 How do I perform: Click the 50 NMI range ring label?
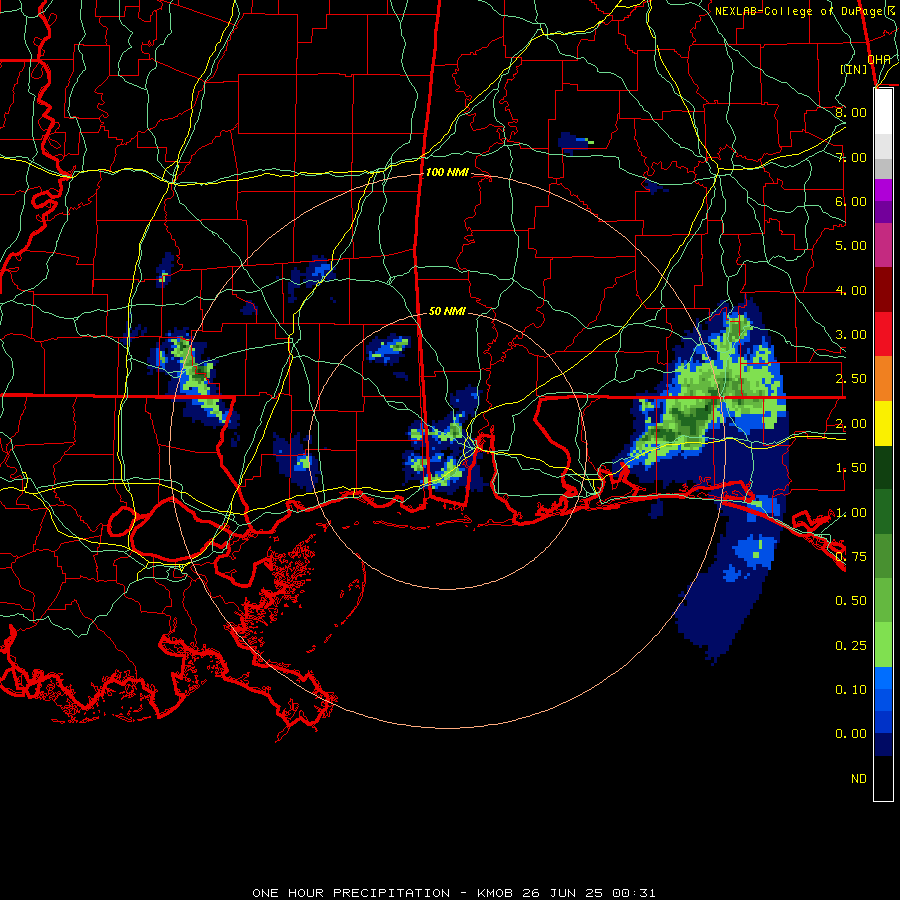[447, 311]
